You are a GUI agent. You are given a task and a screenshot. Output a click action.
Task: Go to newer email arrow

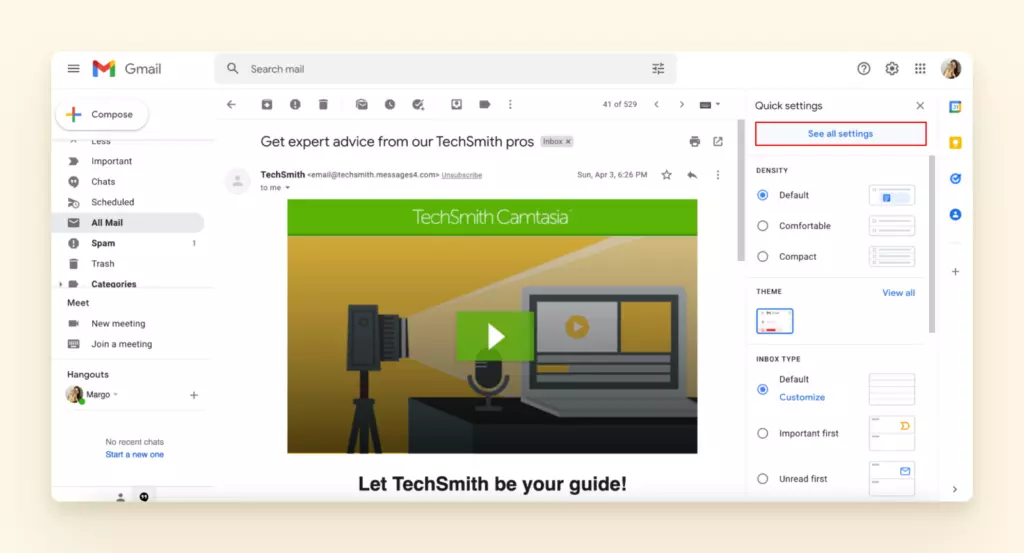(x=656, y=104)
